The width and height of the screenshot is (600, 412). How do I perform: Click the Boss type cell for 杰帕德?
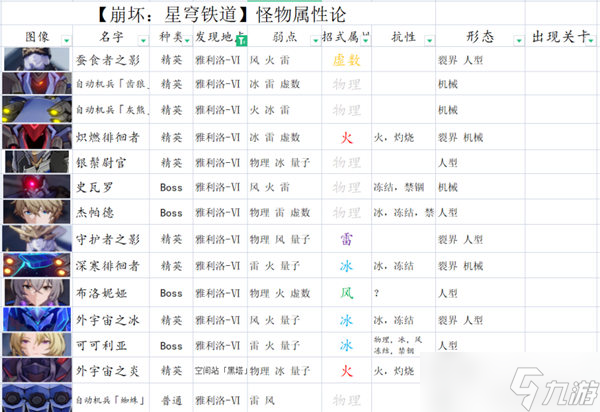pyautogui.click(x=171, y=213)
